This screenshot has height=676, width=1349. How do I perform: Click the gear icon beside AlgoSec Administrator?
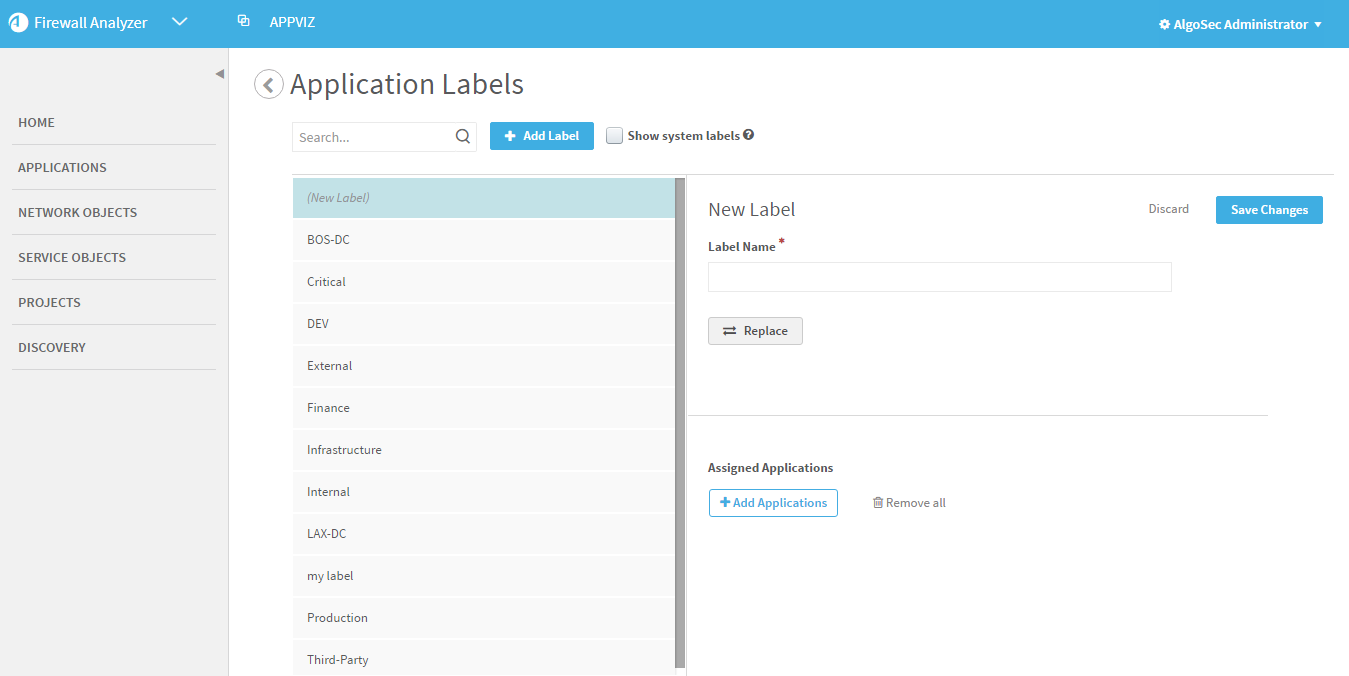click(1164, 25)
